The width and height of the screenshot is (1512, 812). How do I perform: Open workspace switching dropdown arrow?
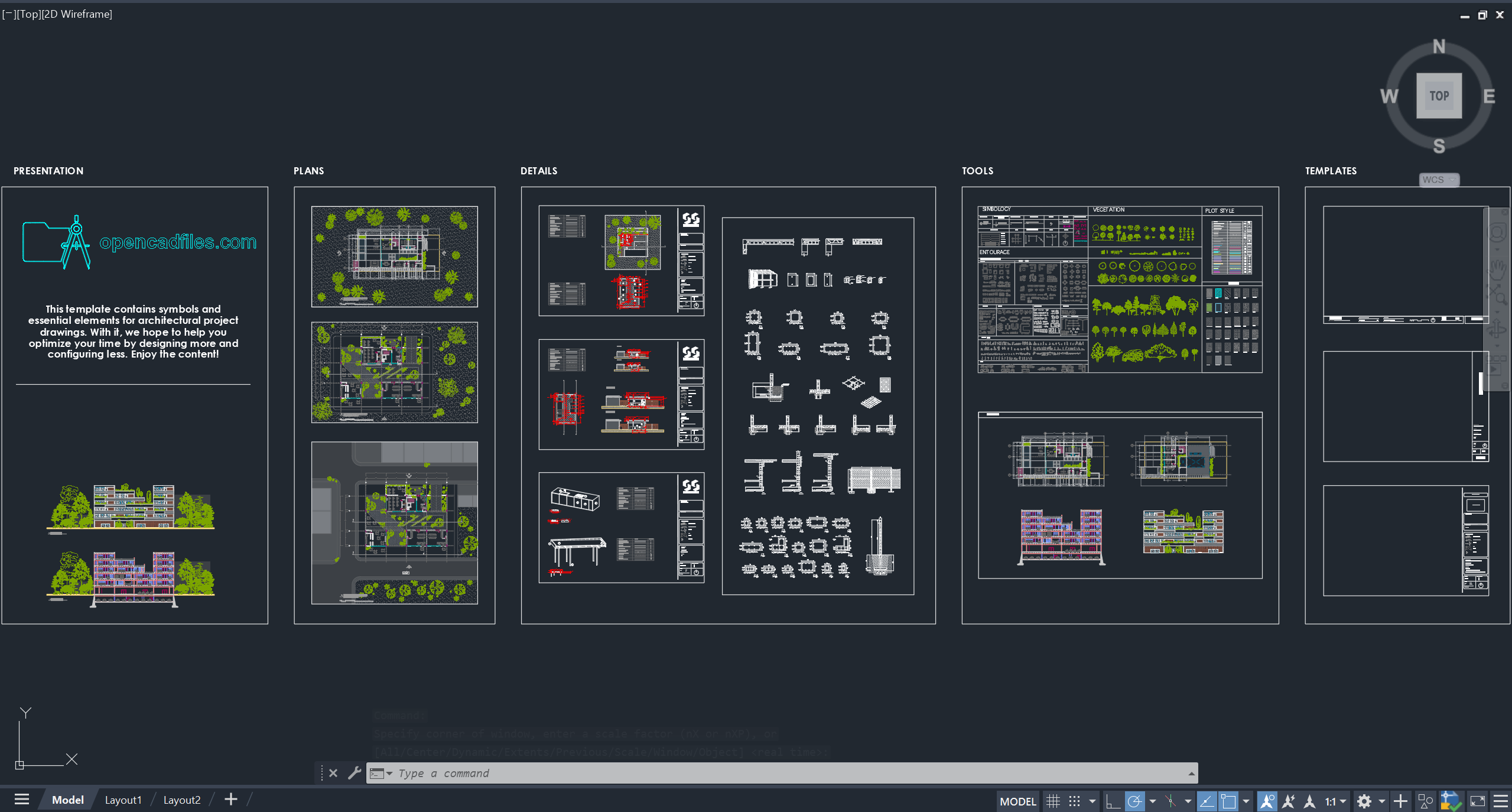pos(1382,801)
